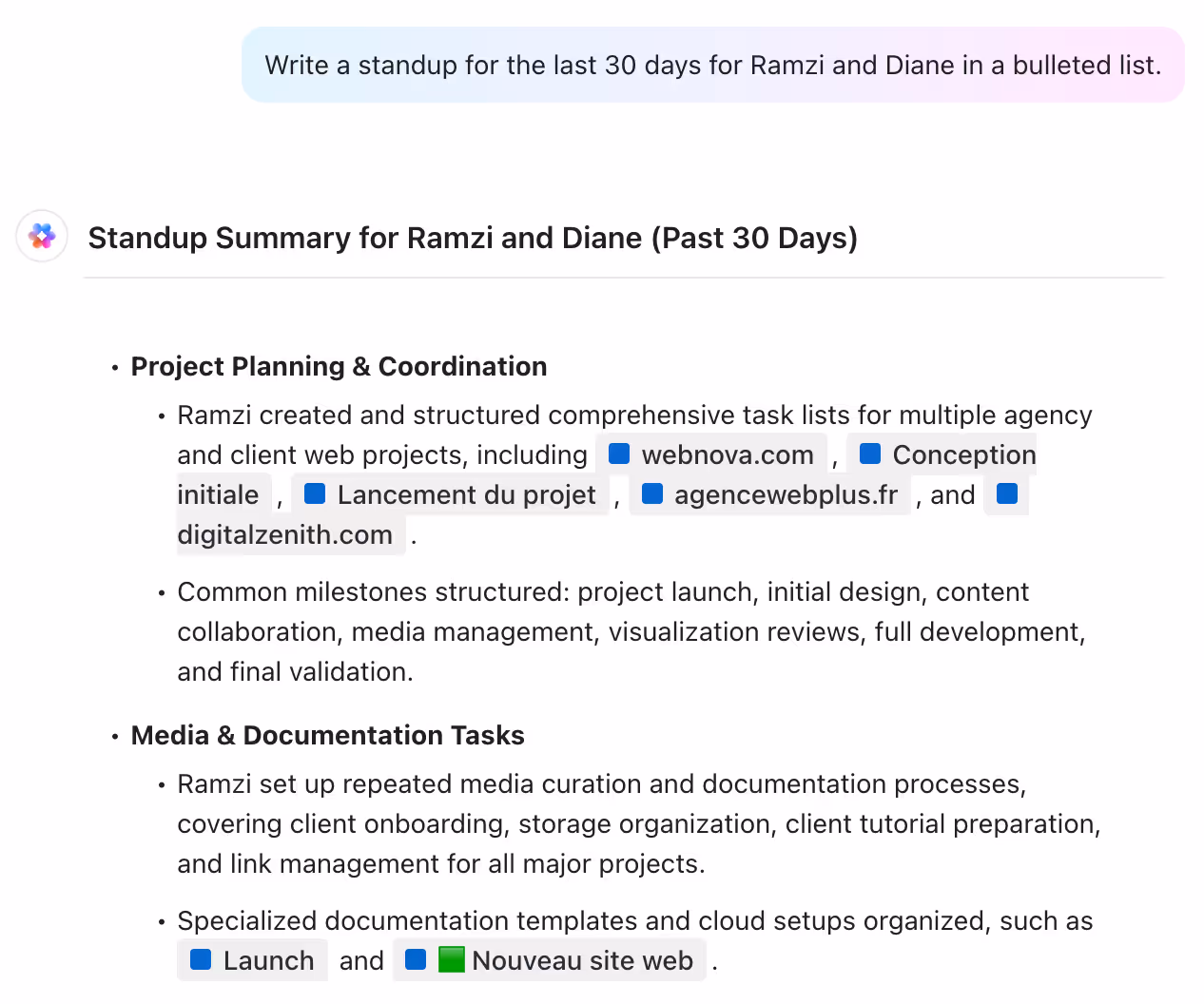Click the blue task icon beside webnova.com
The height and width of the screenshot is (1004, 1204).
(x=619, y=454)
